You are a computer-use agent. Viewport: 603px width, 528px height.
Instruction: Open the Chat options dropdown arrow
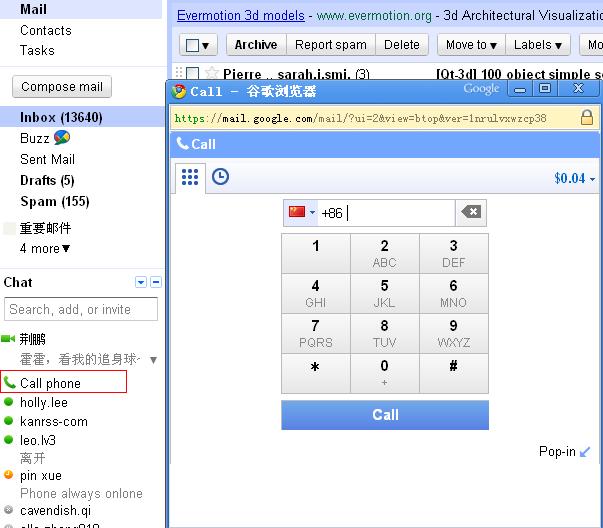[141, 282]
